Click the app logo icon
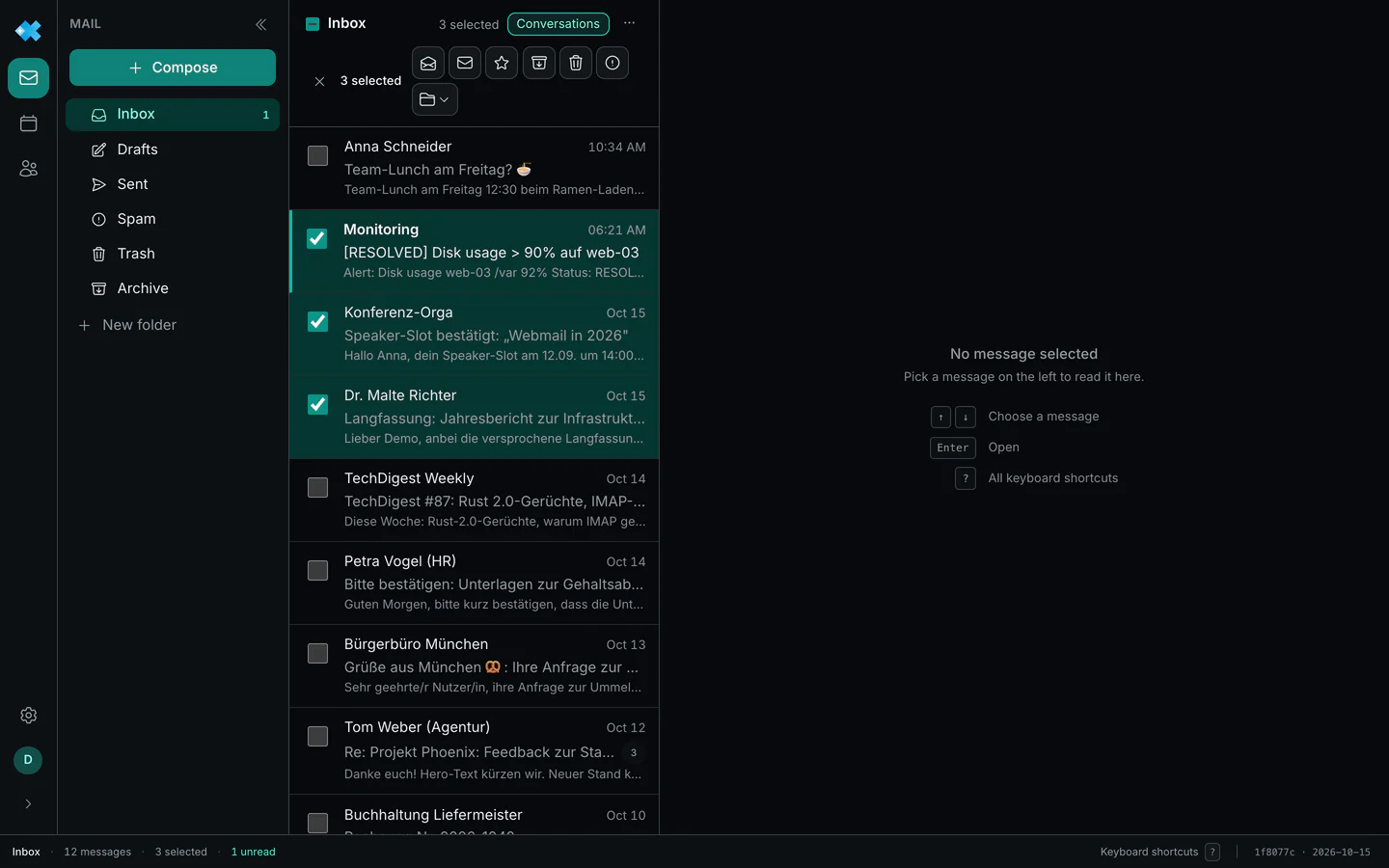 28,31
